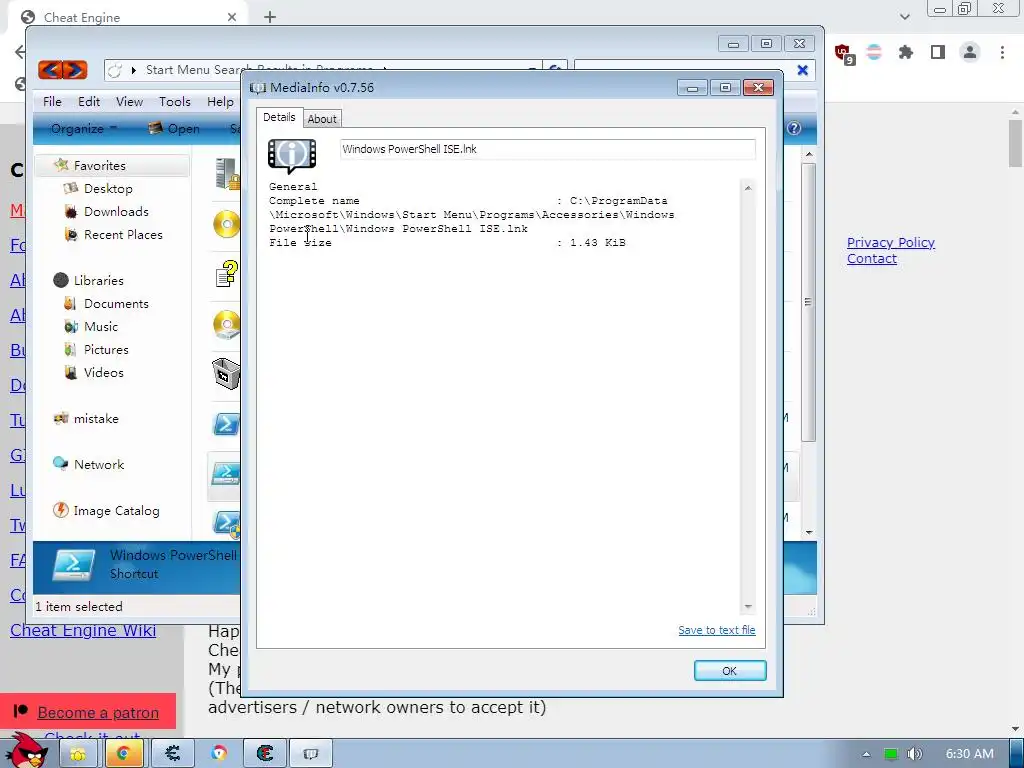Viewport: 1024px width, 768px height.
Task: Select the recycle bin item in Explorer file list
Action: (x=226, y=374)
